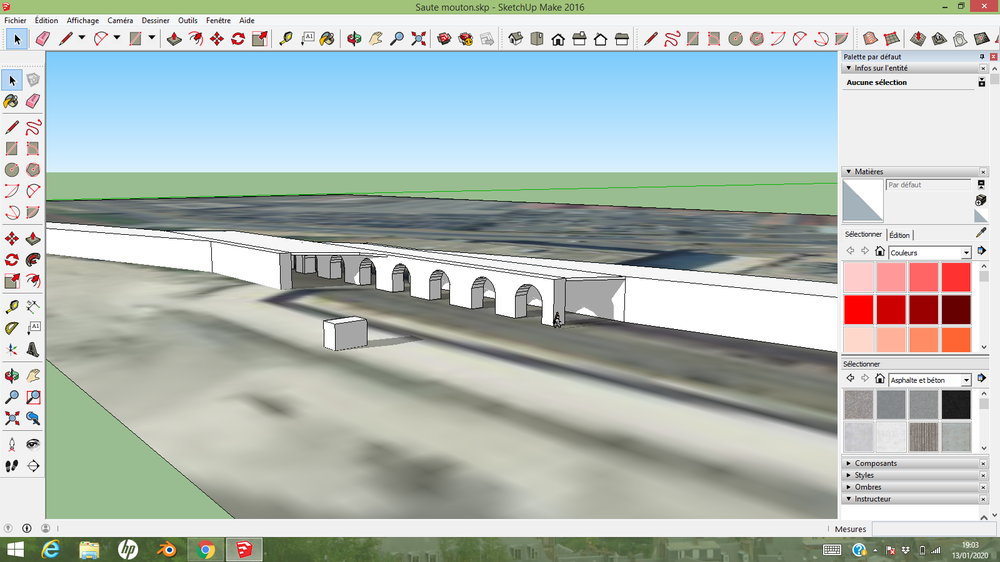
Task: Activate the Tape Measure tool in the left toolbar
Action: point(11,307)
